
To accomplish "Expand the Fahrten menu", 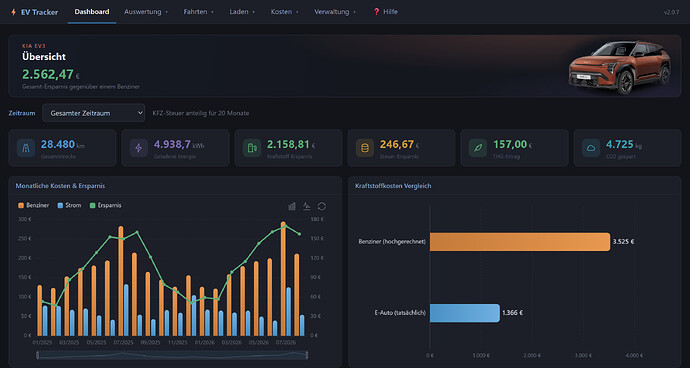I will point(198,12).
